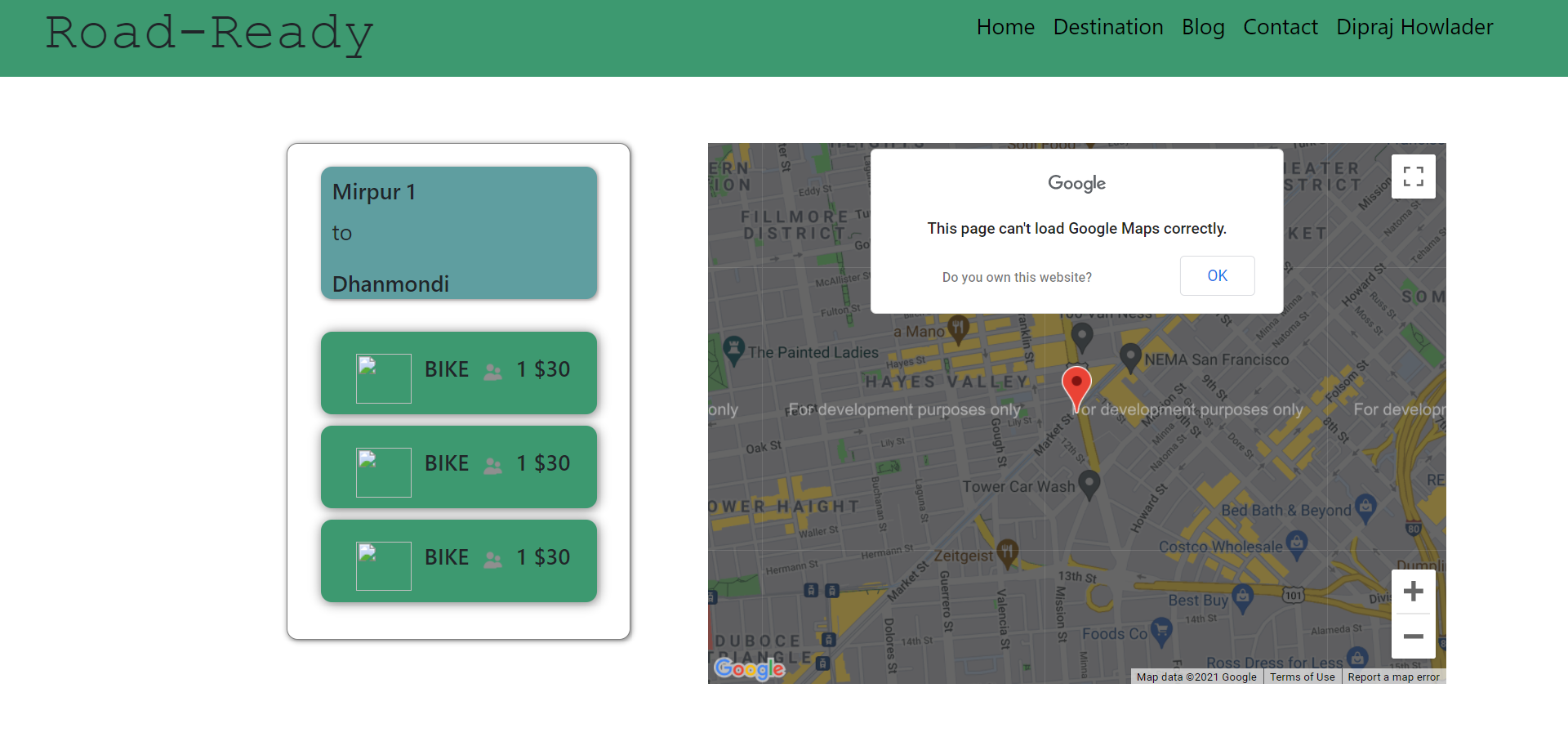
Task: Click the Mirpur 1 to Dhanmondi route card
Action: [x=459, y=233]
